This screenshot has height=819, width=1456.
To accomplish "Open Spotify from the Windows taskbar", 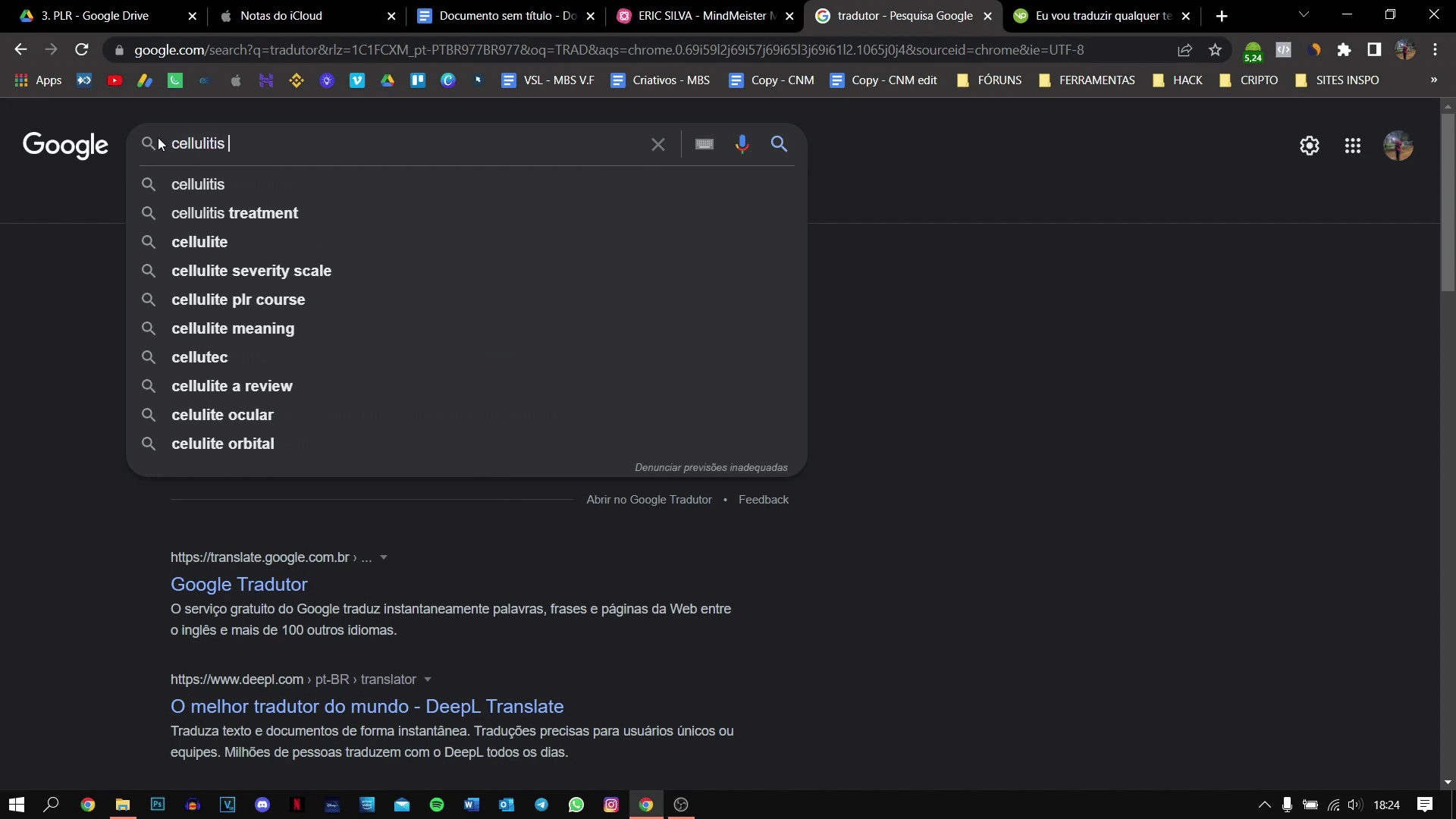I will (437, 805).
